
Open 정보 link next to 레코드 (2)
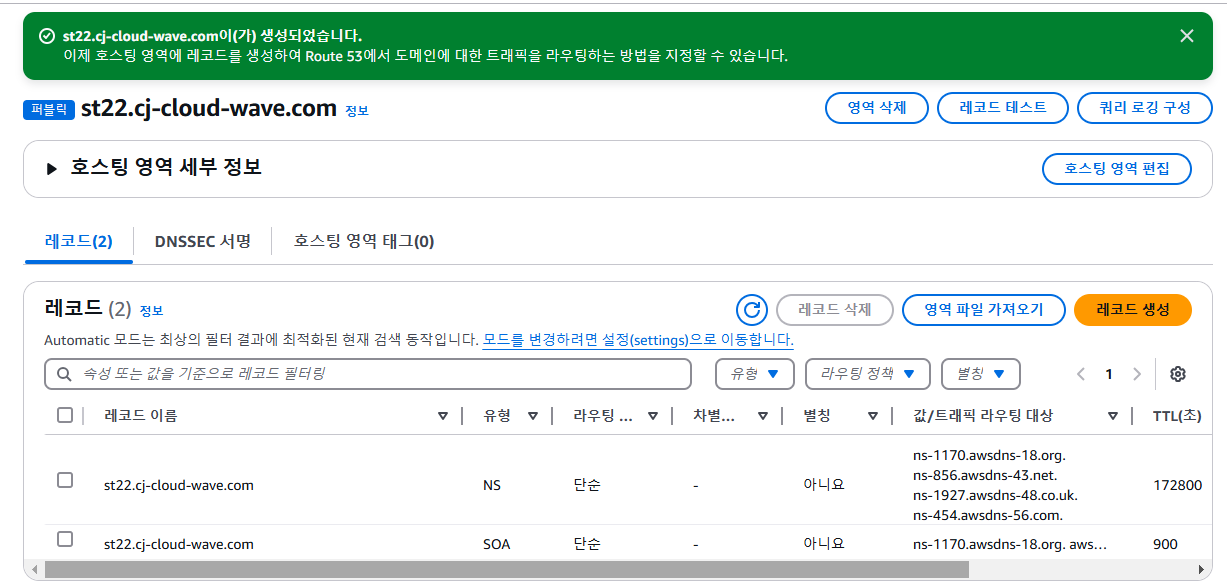click(151, 311)
